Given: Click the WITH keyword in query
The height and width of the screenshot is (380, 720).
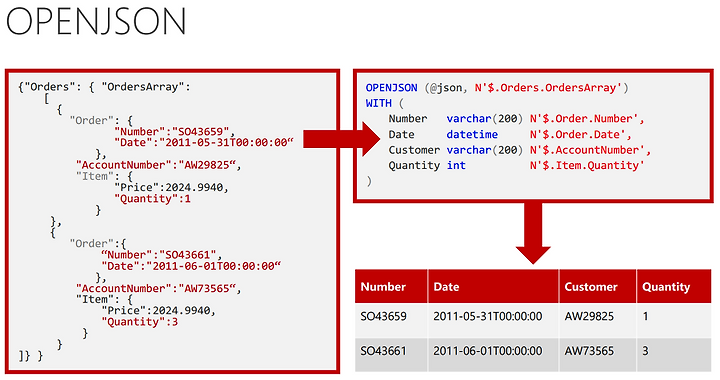Looking at the screenshot, I should click(379, 103).
